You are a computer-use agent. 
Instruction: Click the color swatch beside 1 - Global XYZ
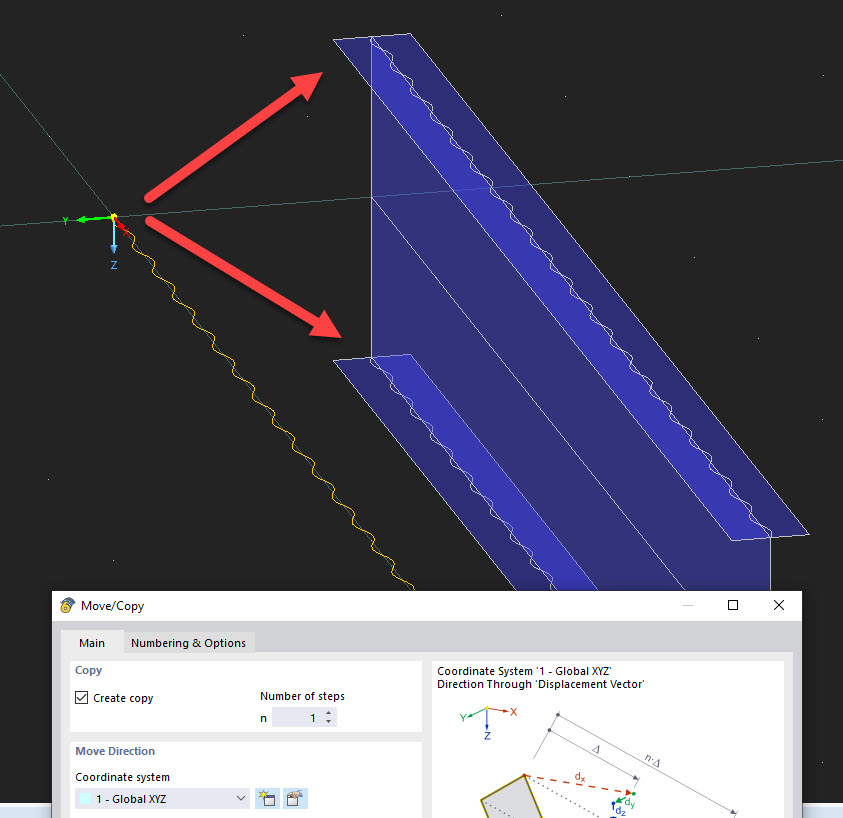pos(87,798)
